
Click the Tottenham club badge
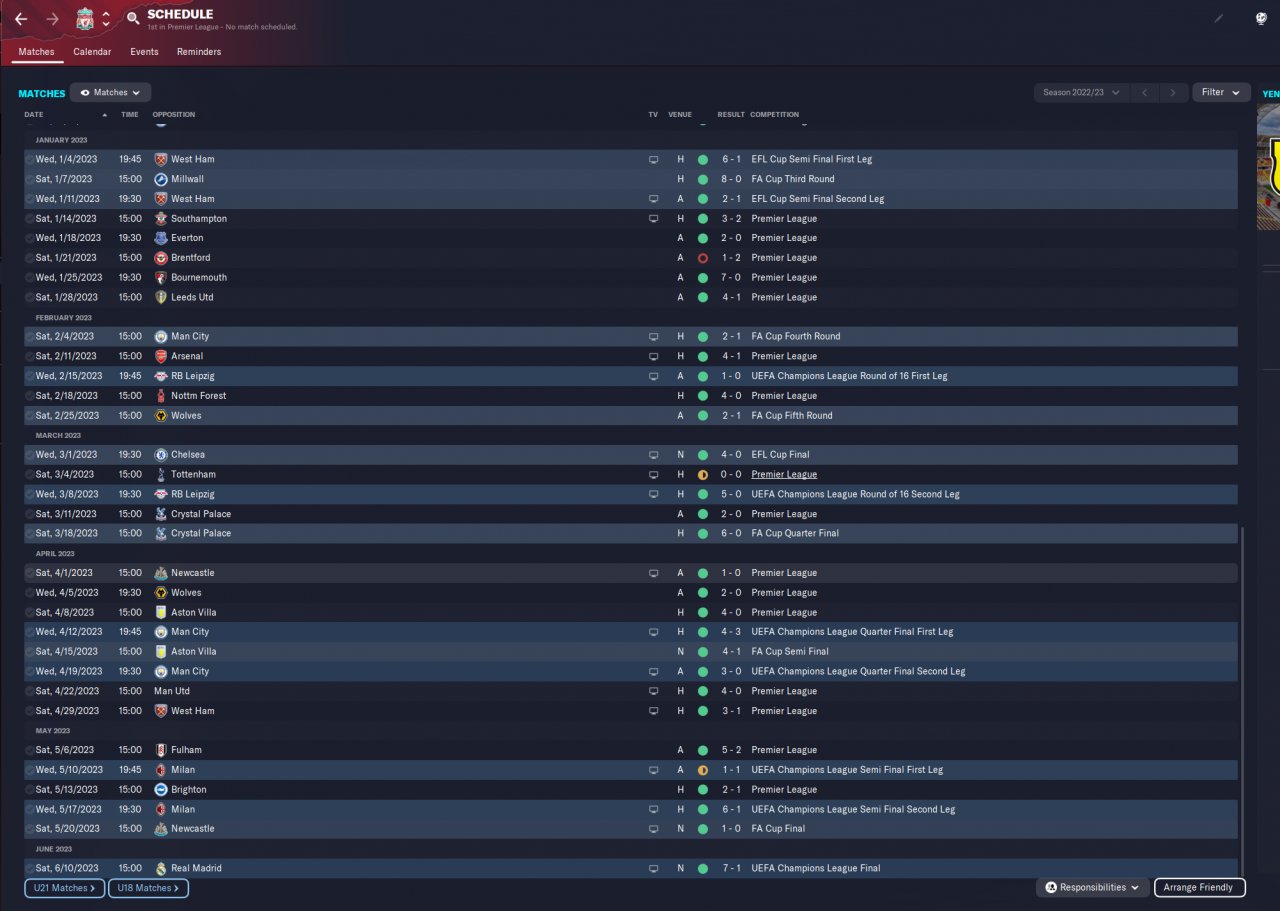[160, 474]
